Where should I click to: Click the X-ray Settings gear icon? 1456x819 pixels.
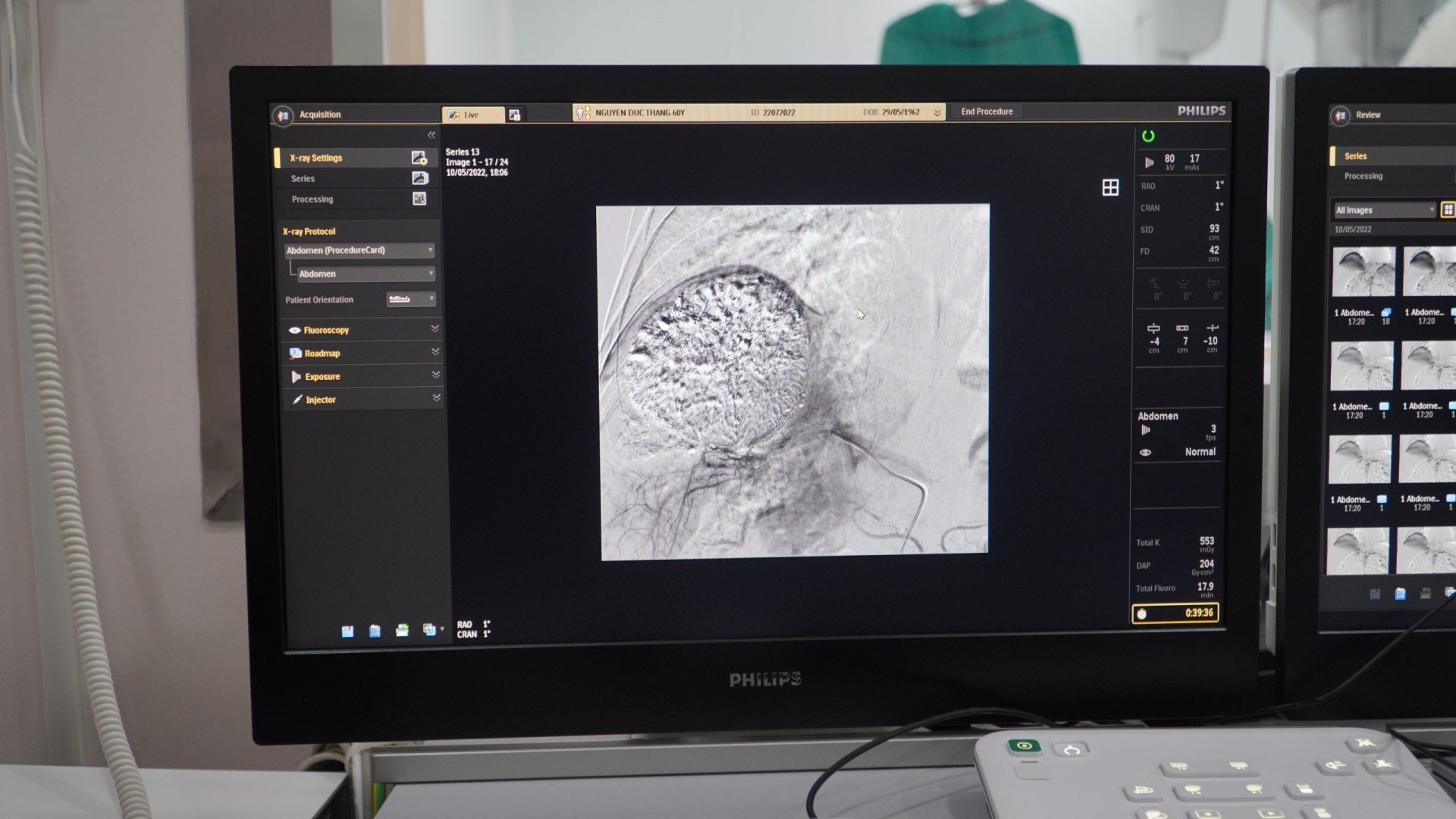pyautogui.click(x=419, y=158)
